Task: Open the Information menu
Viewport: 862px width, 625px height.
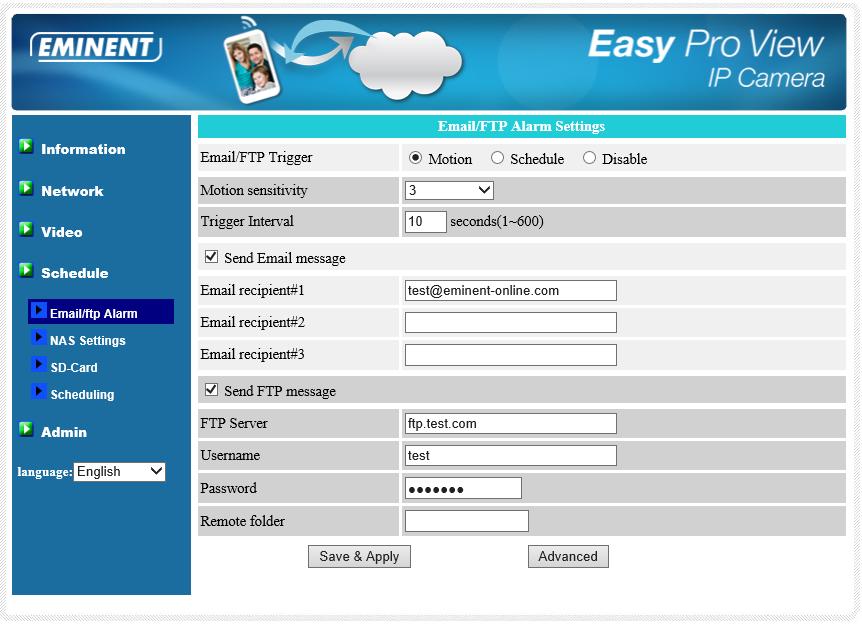Action: pos(83,149)
